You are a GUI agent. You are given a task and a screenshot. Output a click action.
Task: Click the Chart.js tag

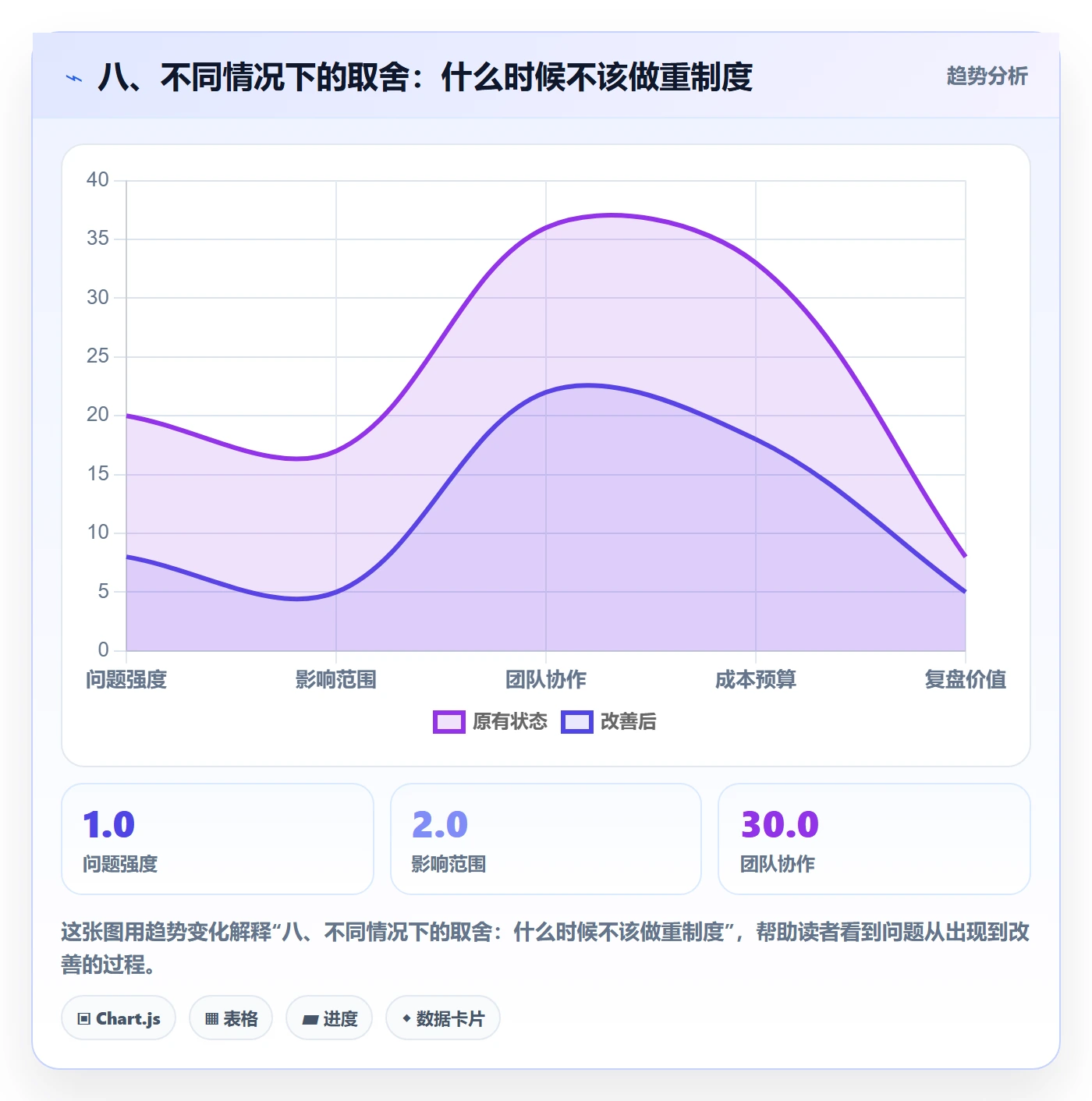[119, 1018]
